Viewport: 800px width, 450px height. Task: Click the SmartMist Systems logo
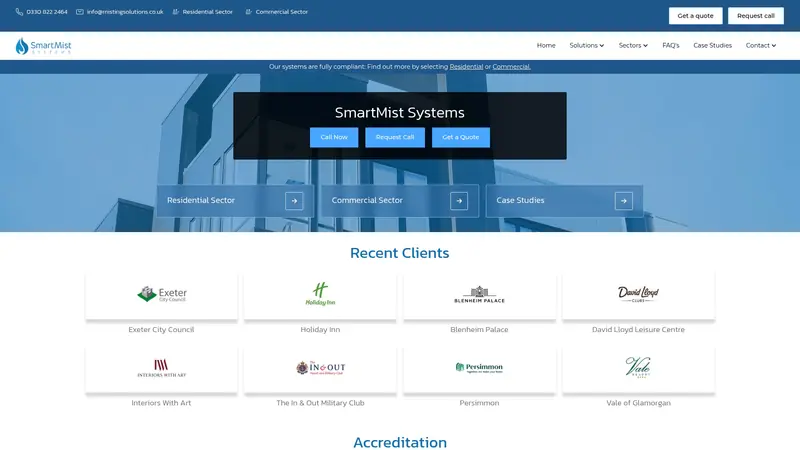click(x=43, y=46)
